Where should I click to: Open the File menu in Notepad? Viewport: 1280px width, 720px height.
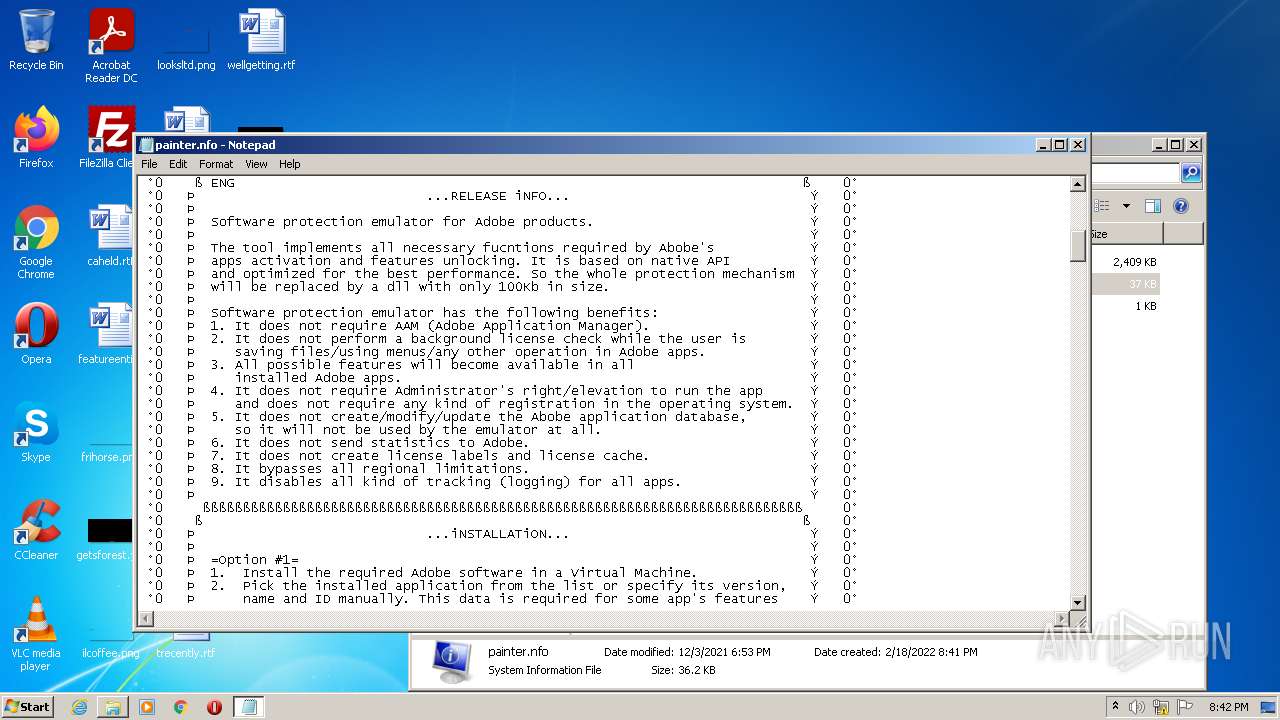point(149,164)
